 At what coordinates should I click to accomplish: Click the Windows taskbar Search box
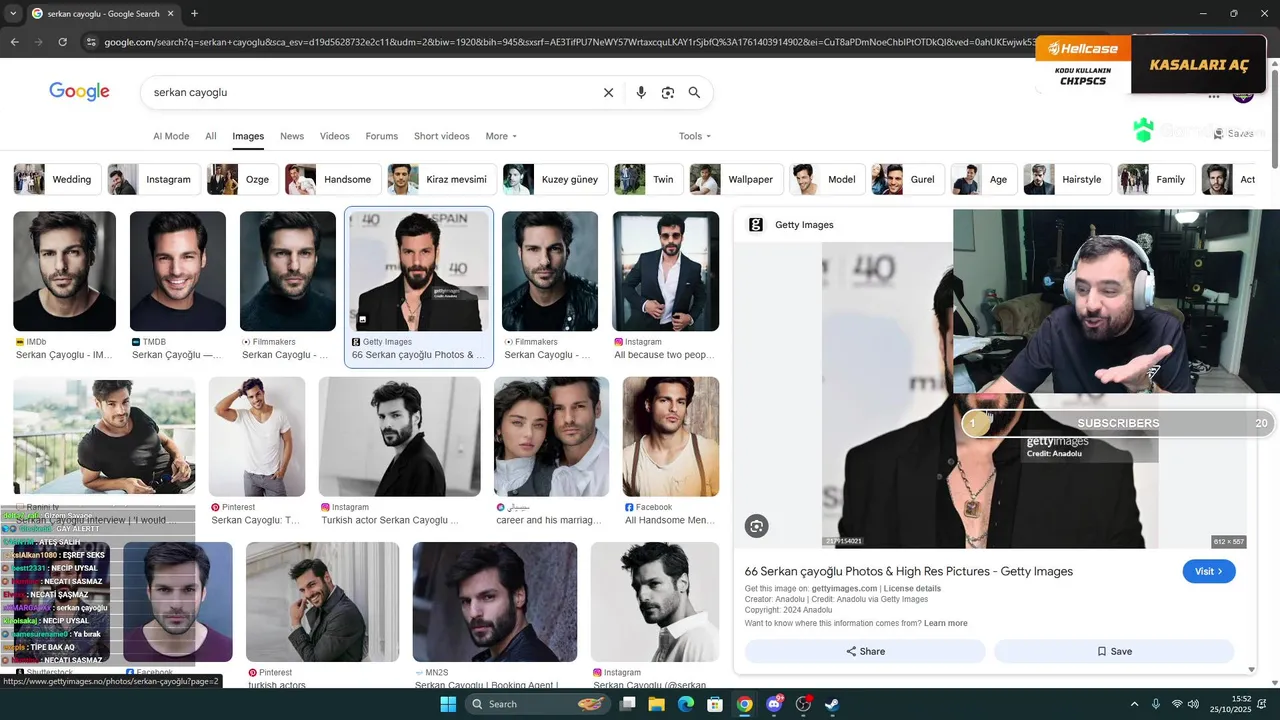click(537, 704)
